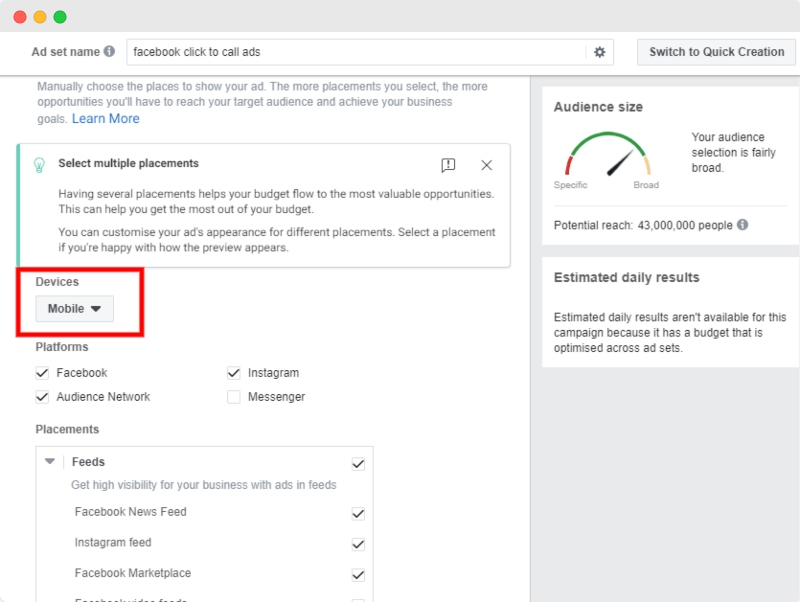Click the info icon beside Ad set name

tap(111, 51)
